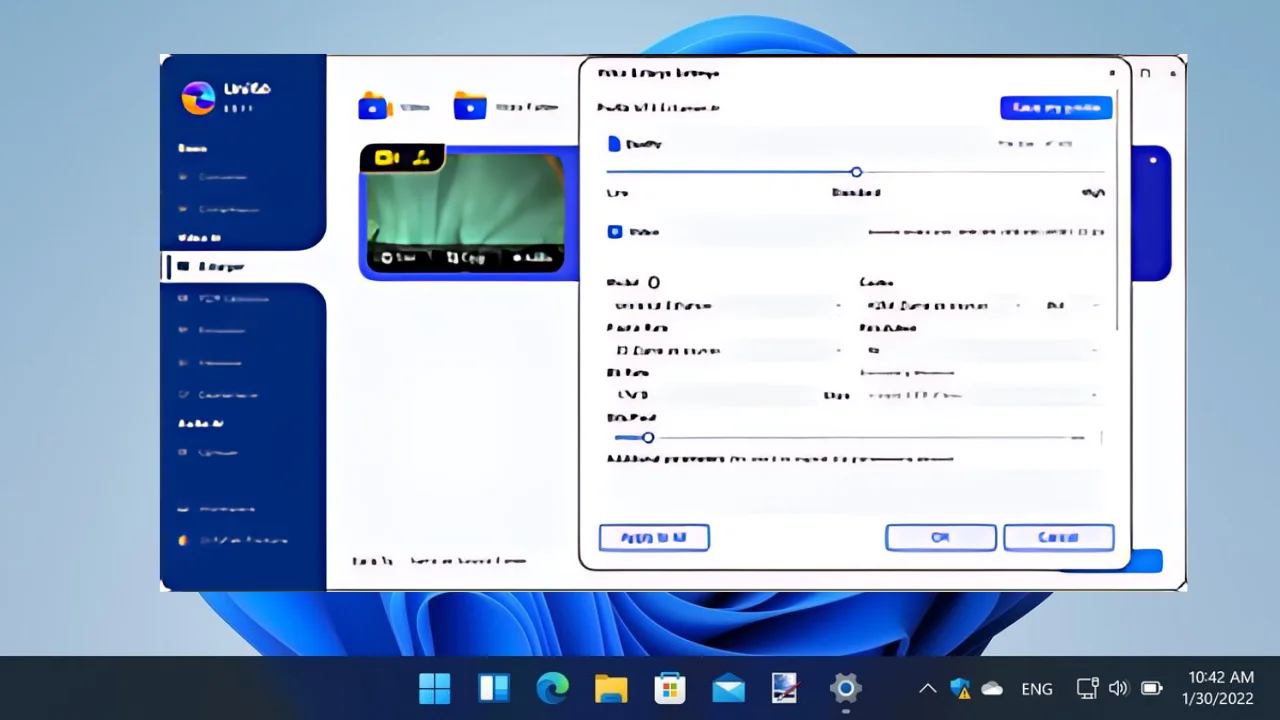Open the Settings gear on the taskbar

pos(846,688)
